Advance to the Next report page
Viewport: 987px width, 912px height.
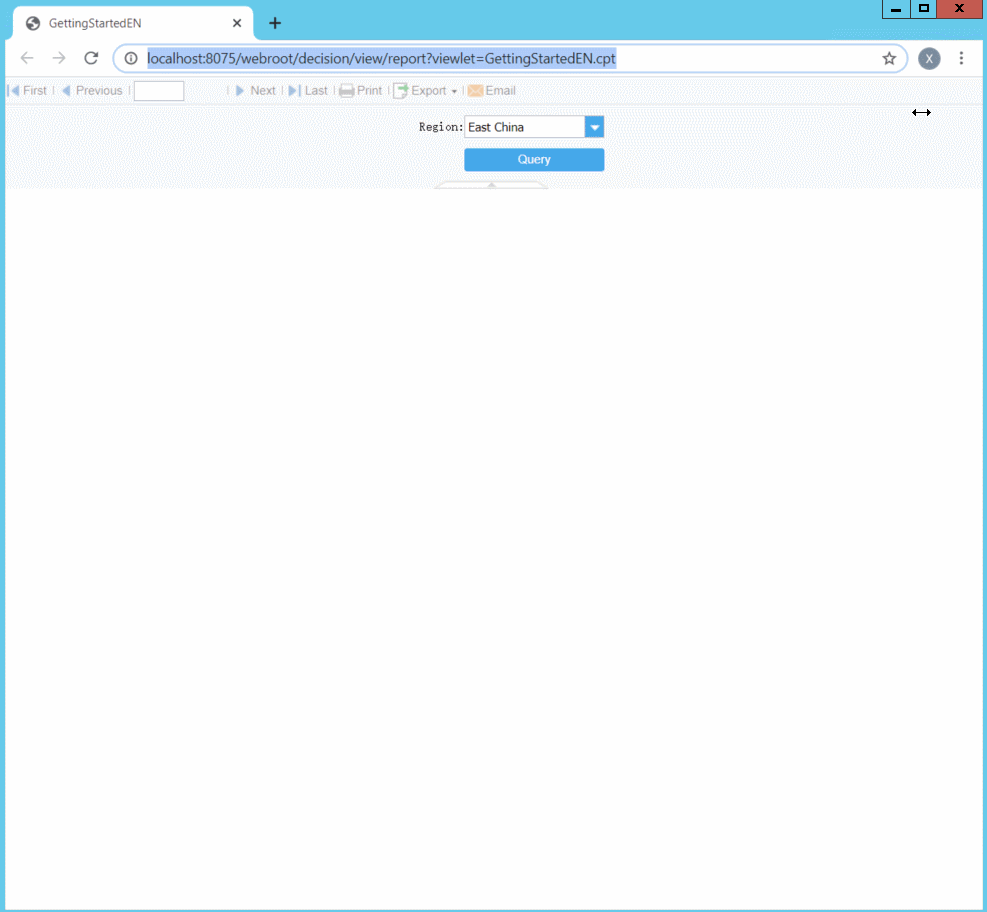click(x=256, y=90)
